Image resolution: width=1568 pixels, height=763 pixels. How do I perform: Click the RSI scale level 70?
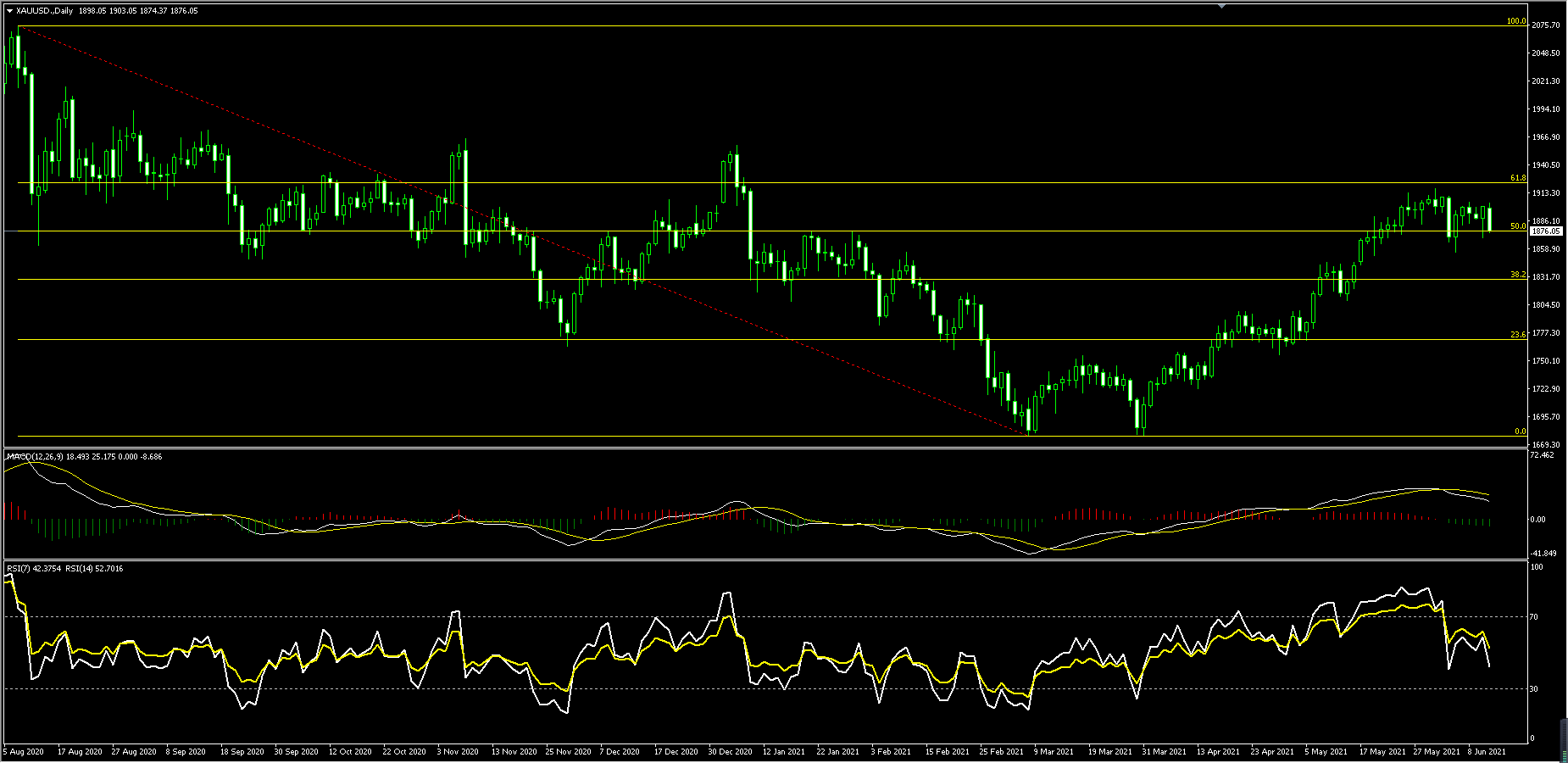1535,617
